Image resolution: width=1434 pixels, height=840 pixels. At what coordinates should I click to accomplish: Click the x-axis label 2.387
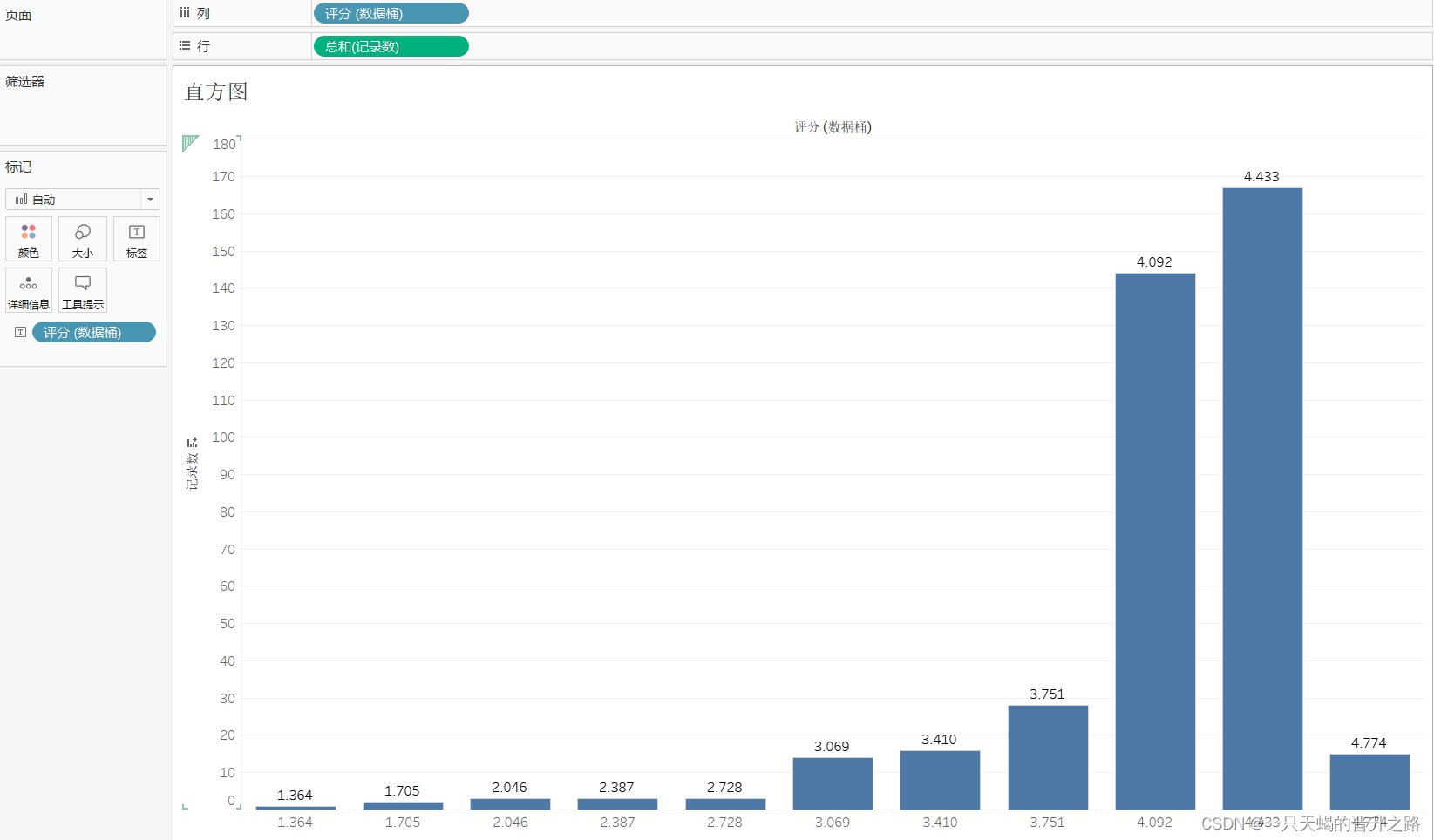pyautogui.click(x=617, y=823)
